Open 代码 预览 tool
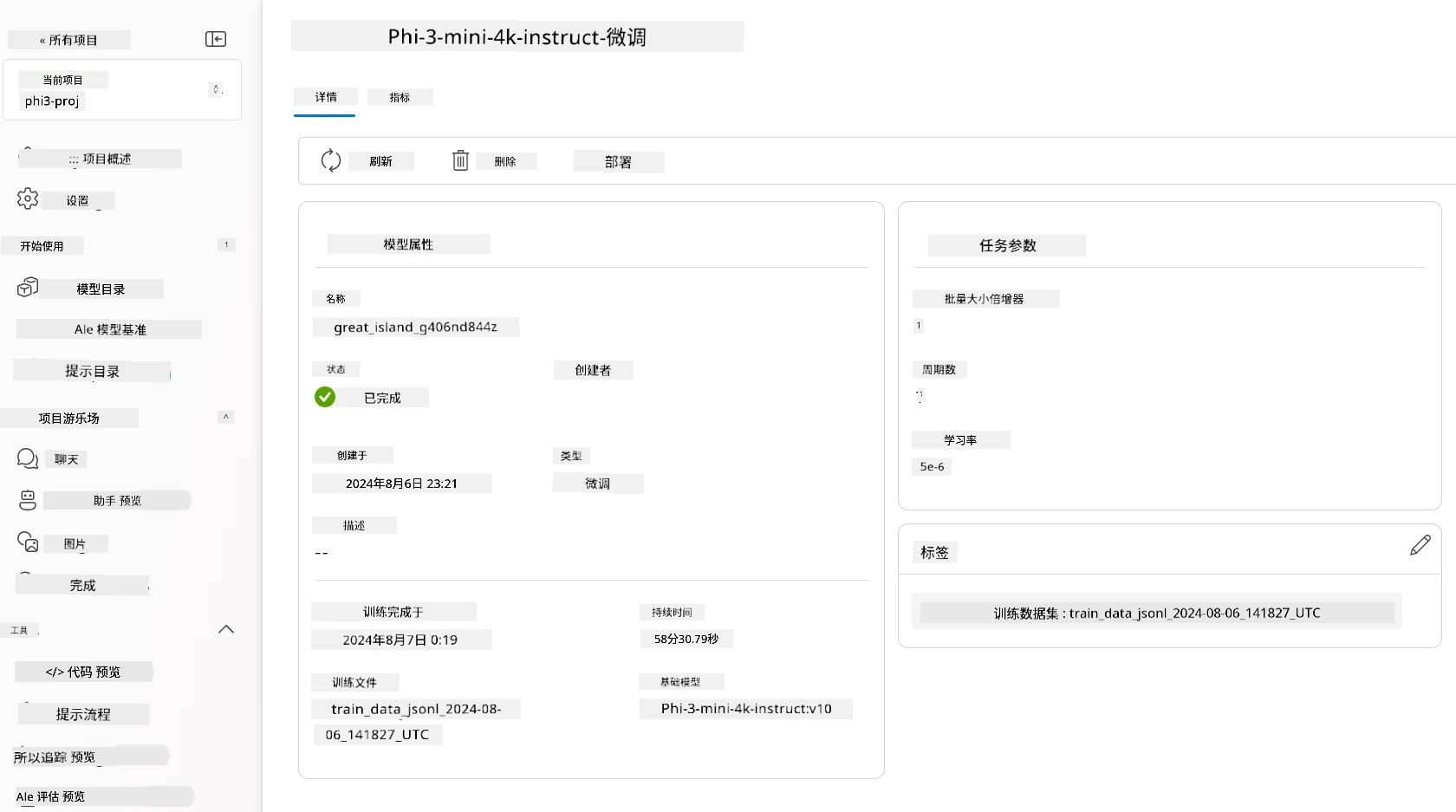The height and width of the screenshot is (812, 1456). (x=83, y=672)
